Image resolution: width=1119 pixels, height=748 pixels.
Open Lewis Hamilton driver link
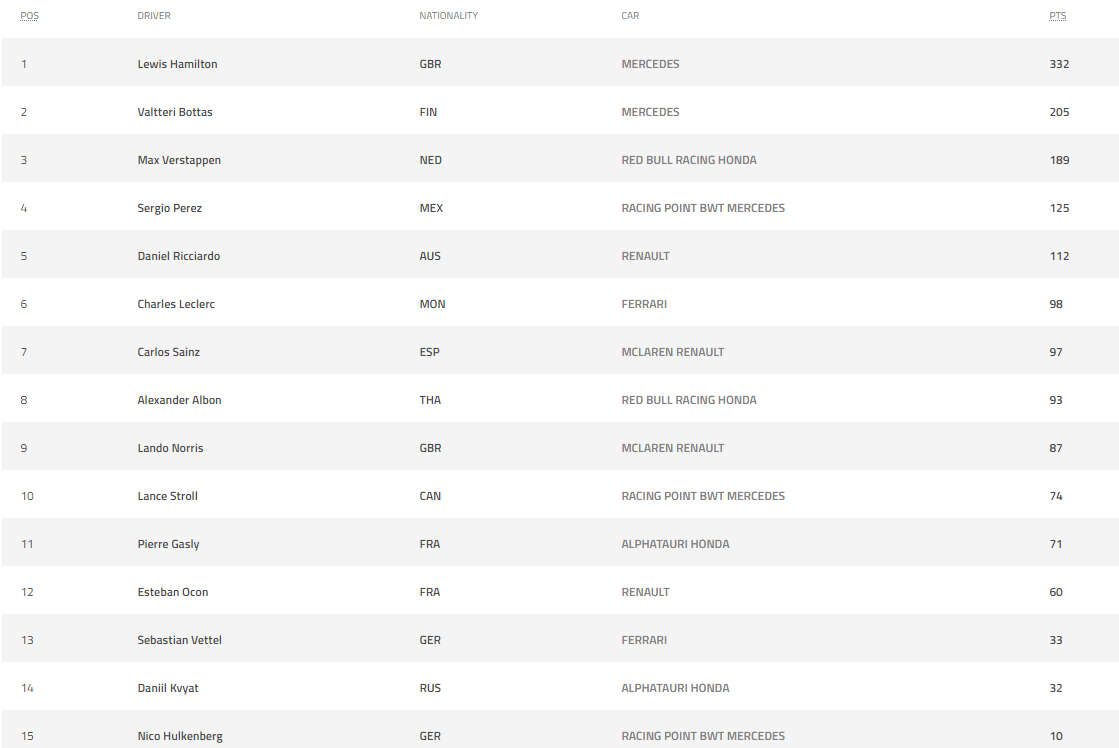[177, 64]
